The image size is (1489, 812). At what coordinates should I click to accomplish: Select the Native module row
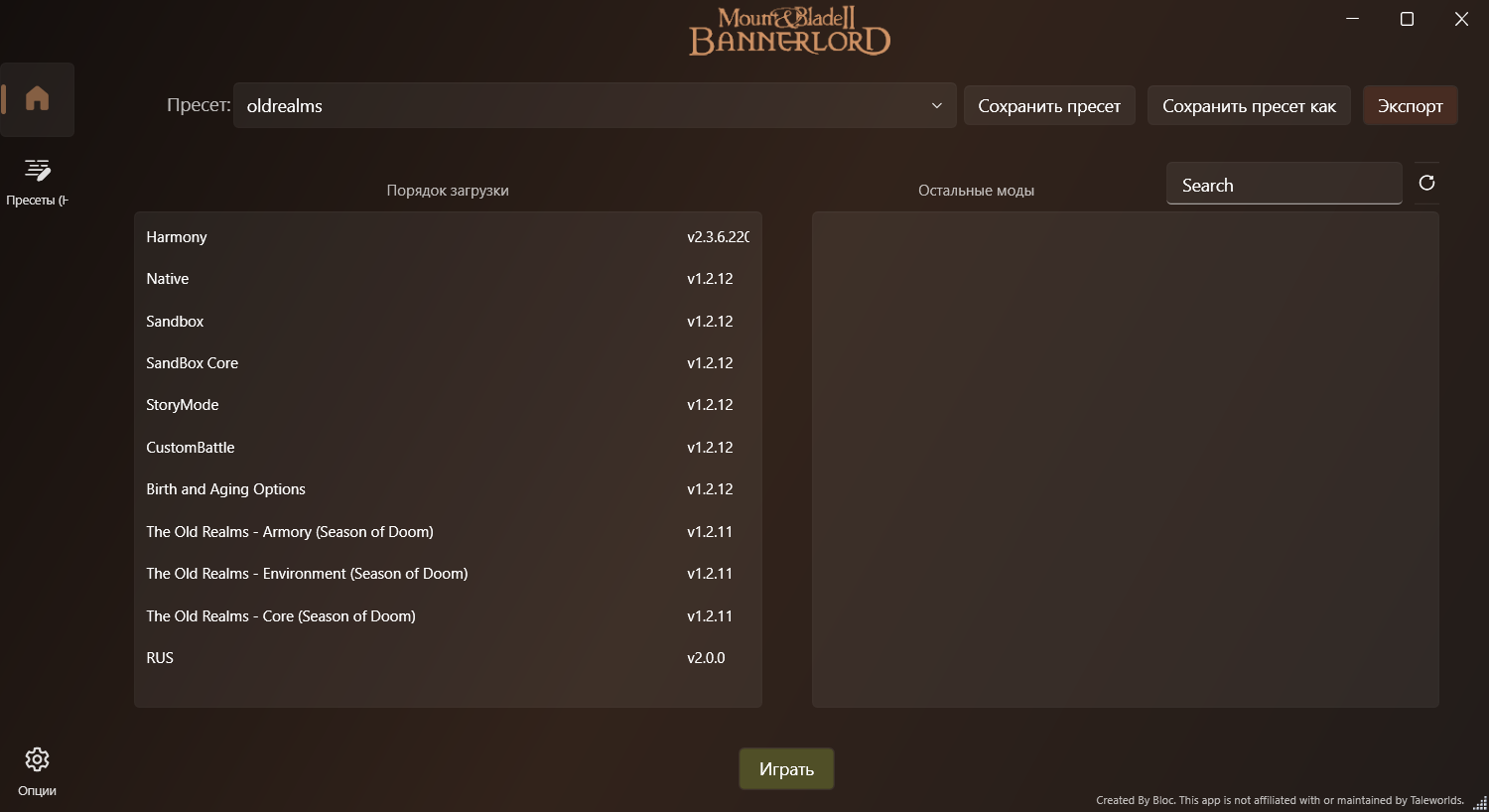coord(448,279)
